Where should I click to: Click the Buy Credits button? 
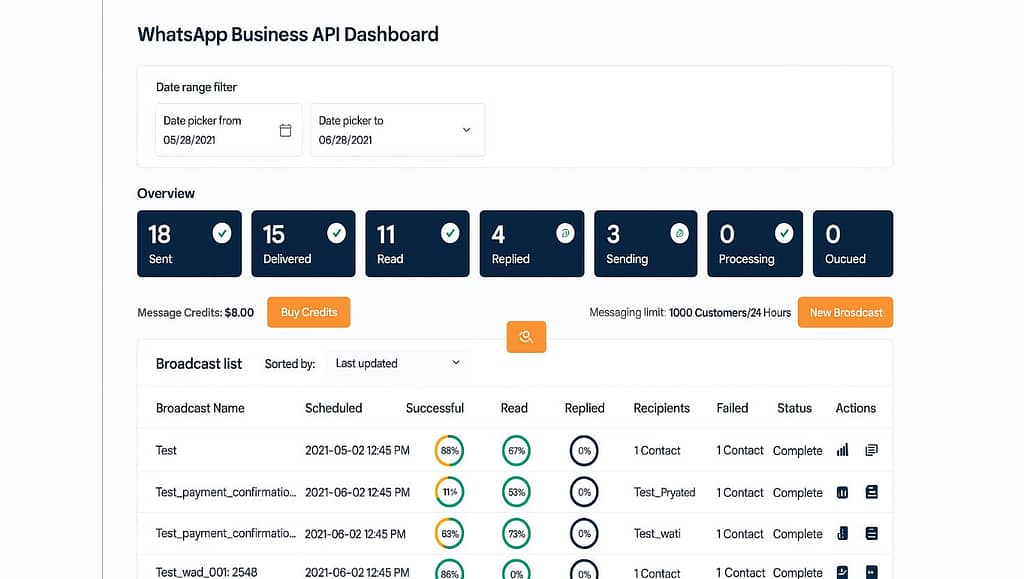tap(309, 312)
